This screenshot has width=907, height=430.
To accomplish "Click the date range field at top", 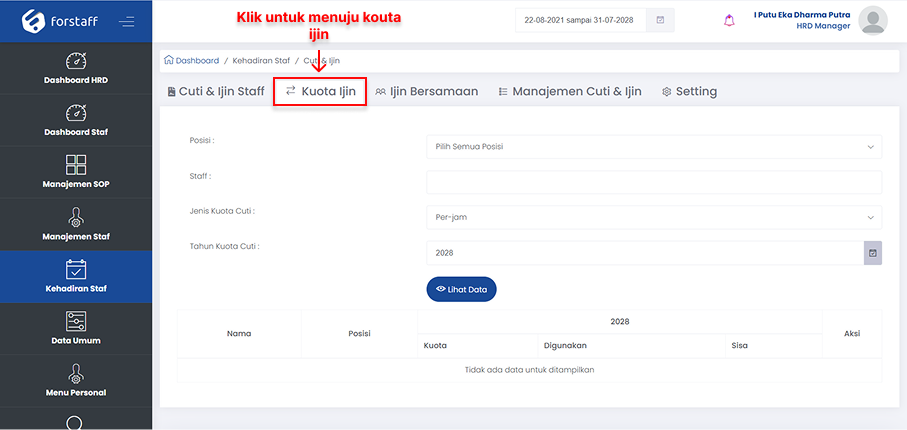I will click(x=581, y=20).
